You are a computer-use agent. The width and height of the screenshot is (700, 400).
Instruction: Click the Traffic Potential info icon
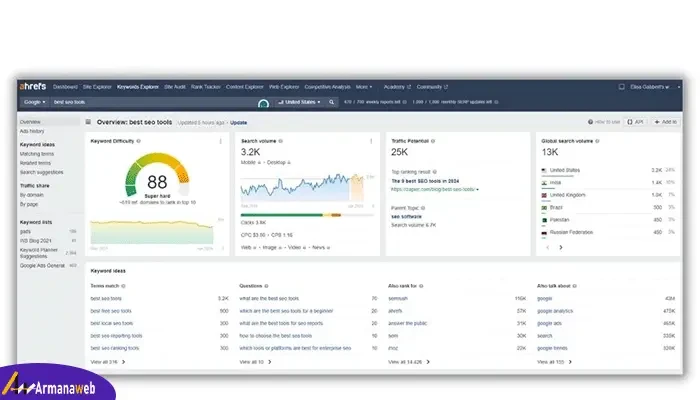click(x=433, y=141)
